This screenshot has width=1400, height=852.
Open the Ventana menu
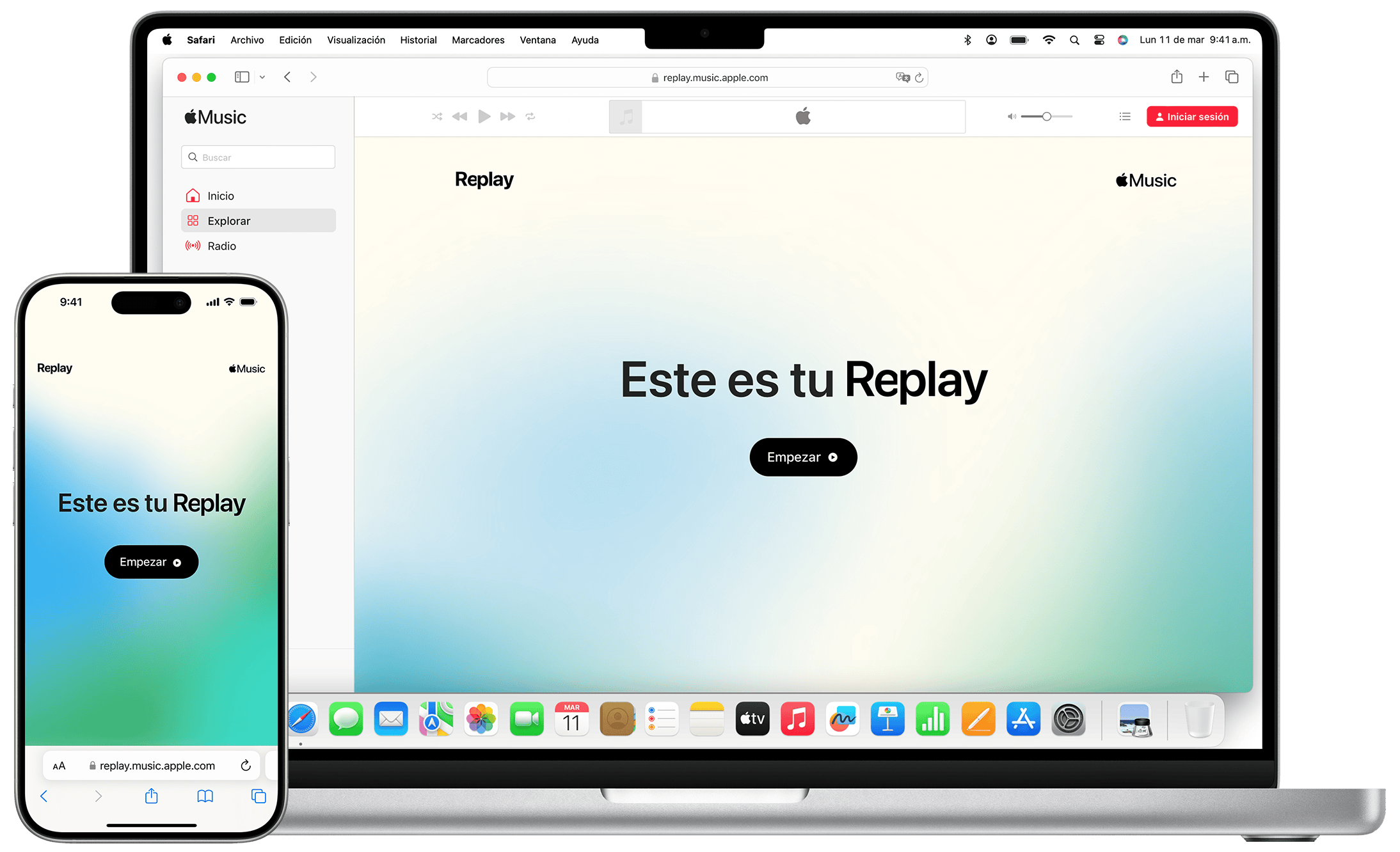pos(537,40)
